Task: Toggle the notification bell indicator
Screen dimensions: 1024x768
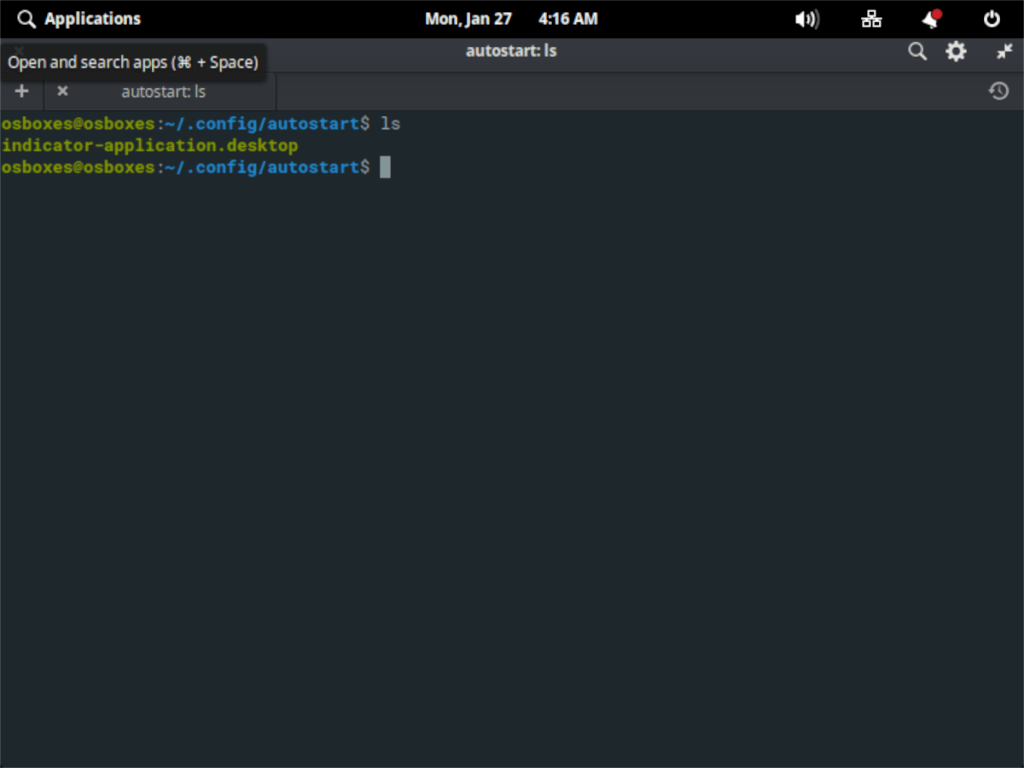Action: (929, 18)
